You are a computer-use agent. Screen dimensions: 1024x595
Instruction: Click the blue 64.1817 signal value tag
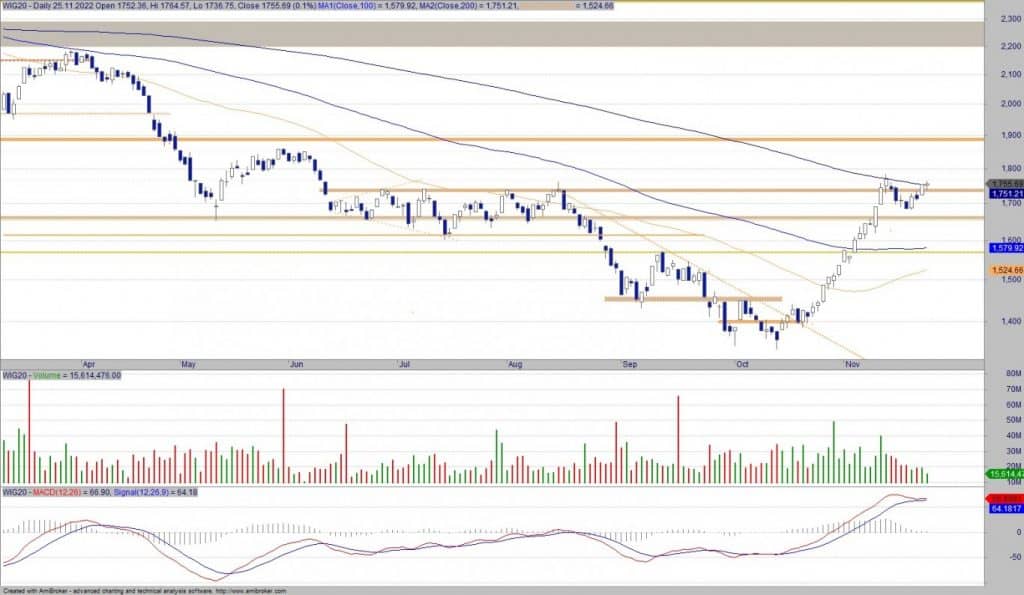coord(1004,508)
